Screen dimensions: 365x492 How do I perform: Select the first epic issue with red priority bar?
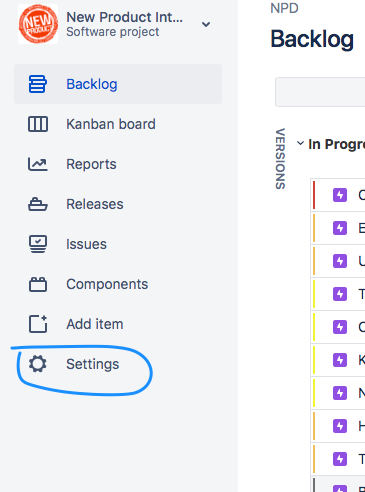338,195
